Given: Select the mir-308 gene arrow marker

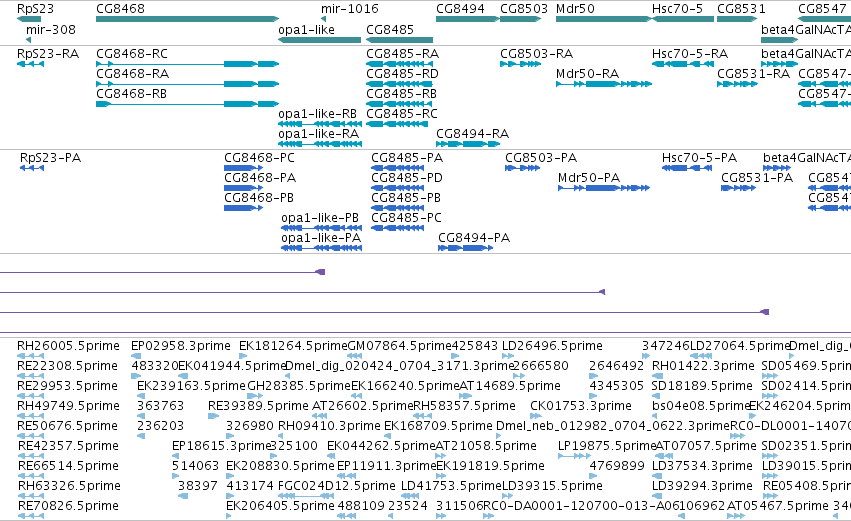Looking at the screenshot, I should point(28,40).
